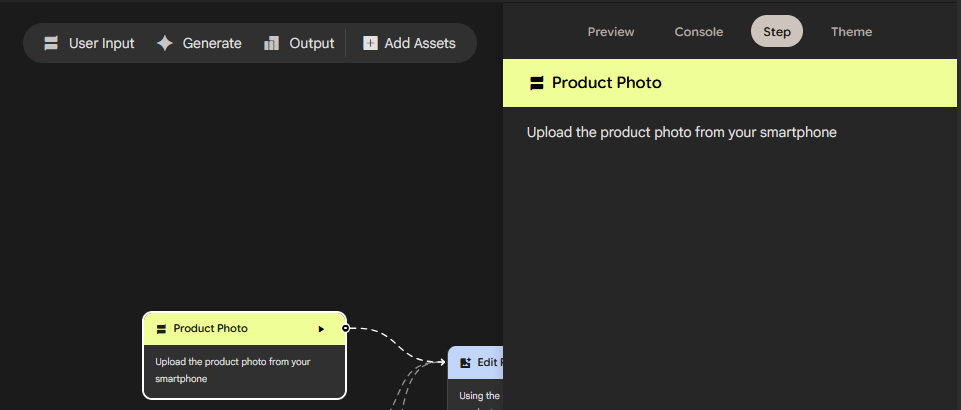
Task: Run the Product Photo node with play arrow
Action: tap(321, 329)
